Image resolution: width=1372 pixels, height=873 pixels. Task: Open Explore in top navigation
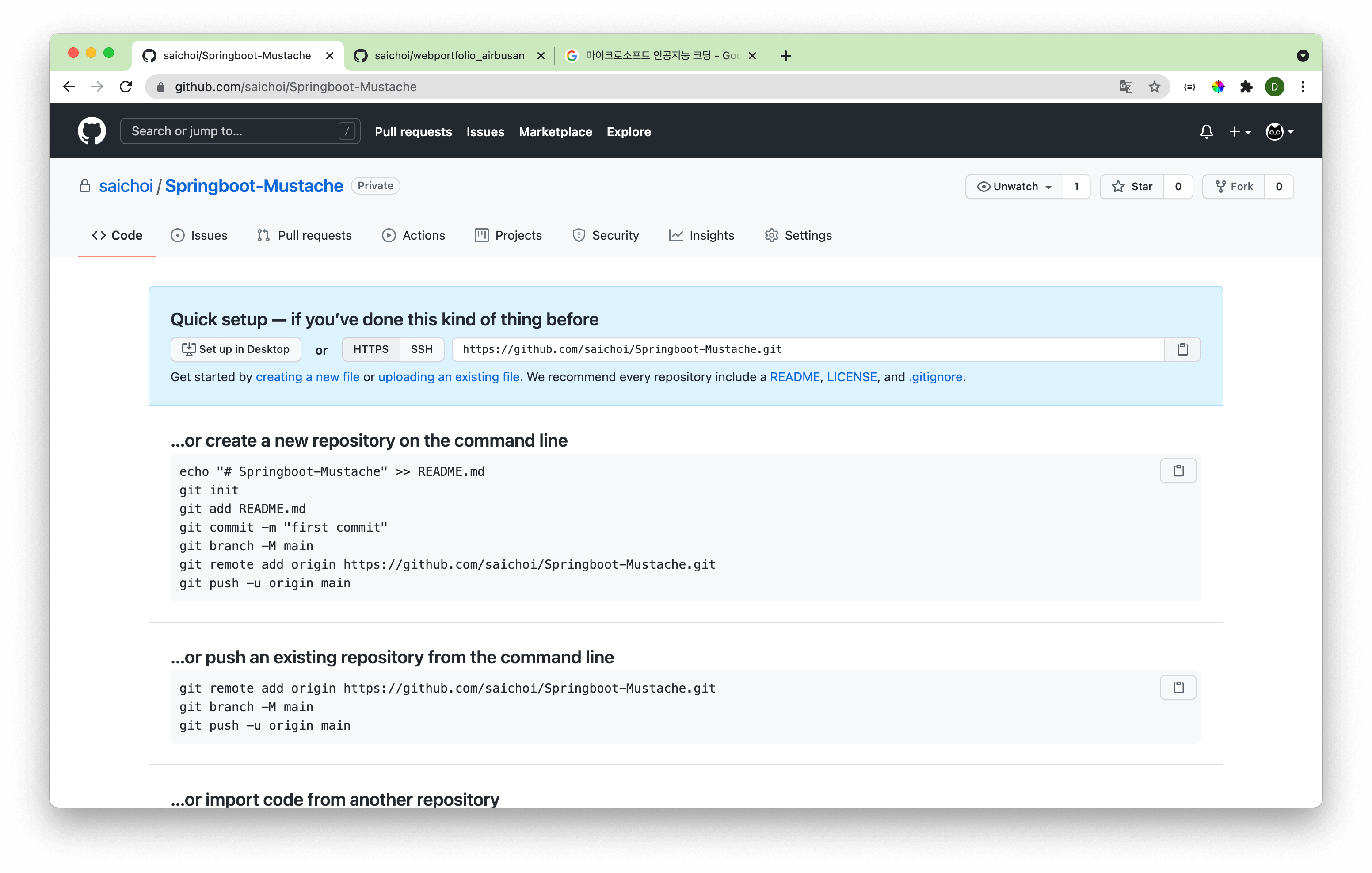coord(629,132)
